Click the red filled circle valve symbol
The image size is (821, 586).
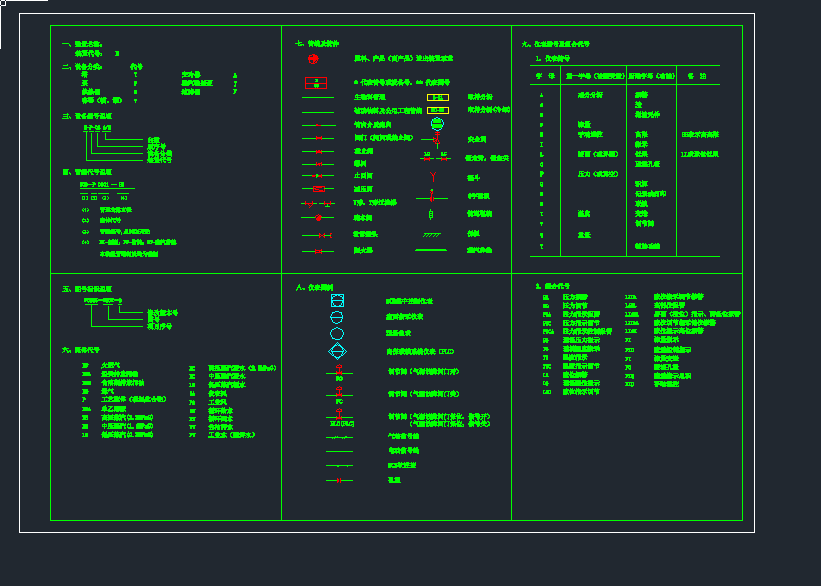click(x=319, y=216)
